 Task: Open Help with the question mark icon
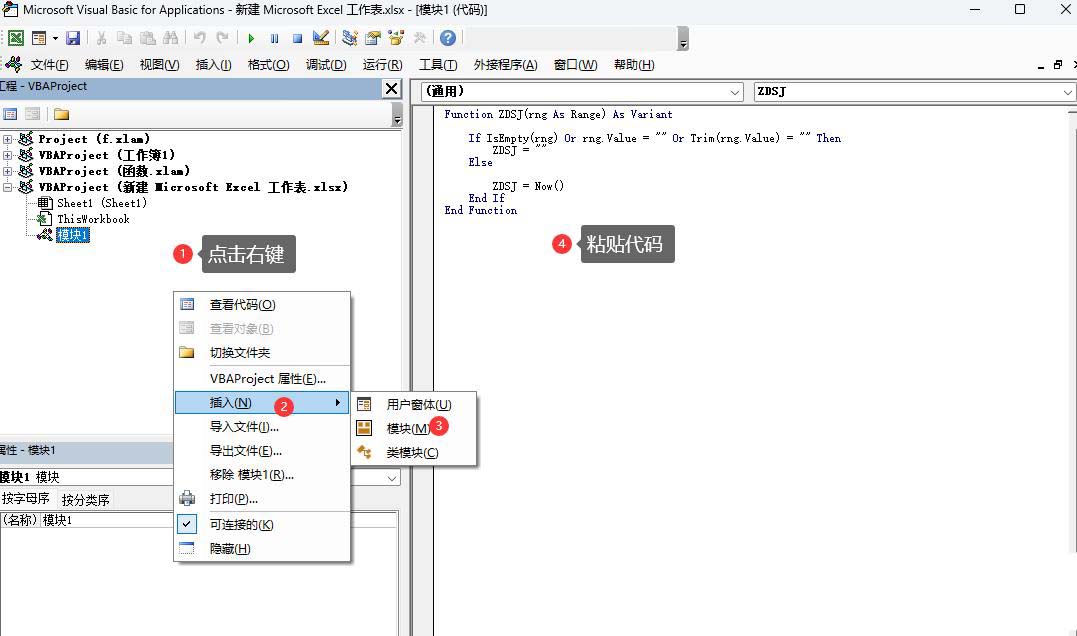point(448,38)
